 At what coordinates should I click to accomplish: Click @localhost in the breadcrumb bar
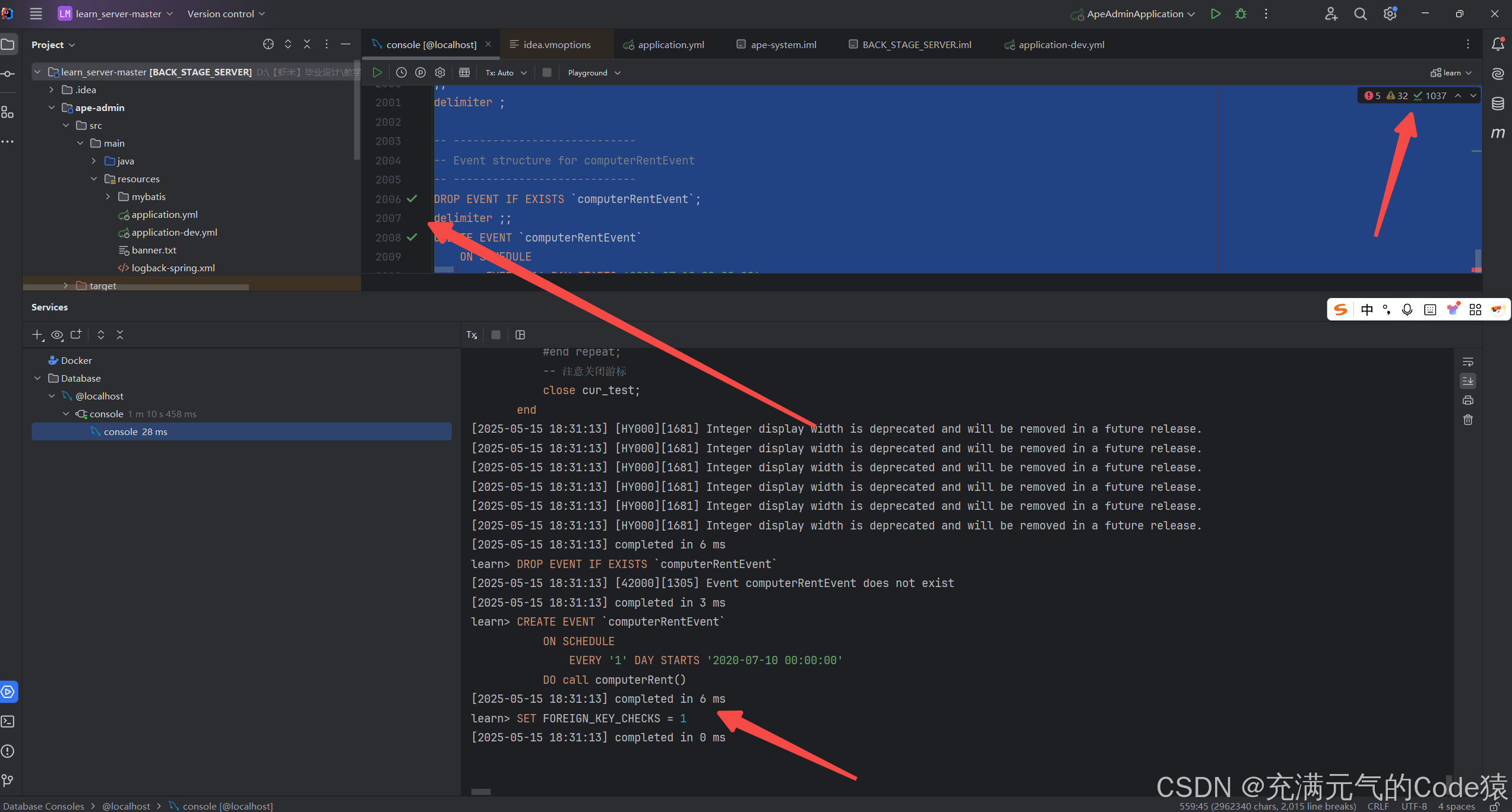pos(126,805)
